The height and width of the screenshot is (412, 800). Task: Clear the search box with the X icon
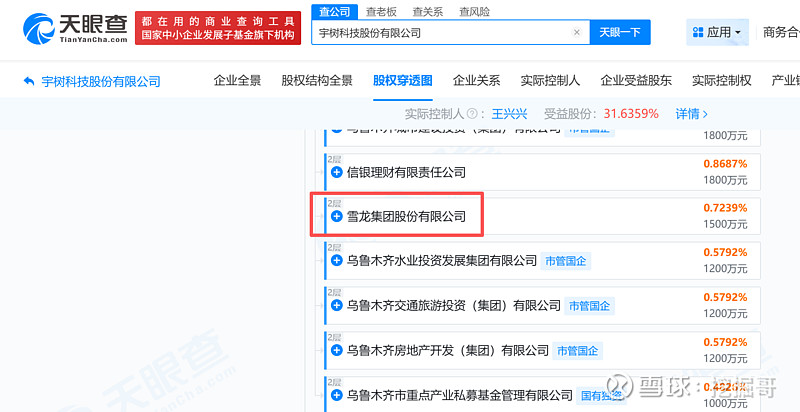coord(577,33)
